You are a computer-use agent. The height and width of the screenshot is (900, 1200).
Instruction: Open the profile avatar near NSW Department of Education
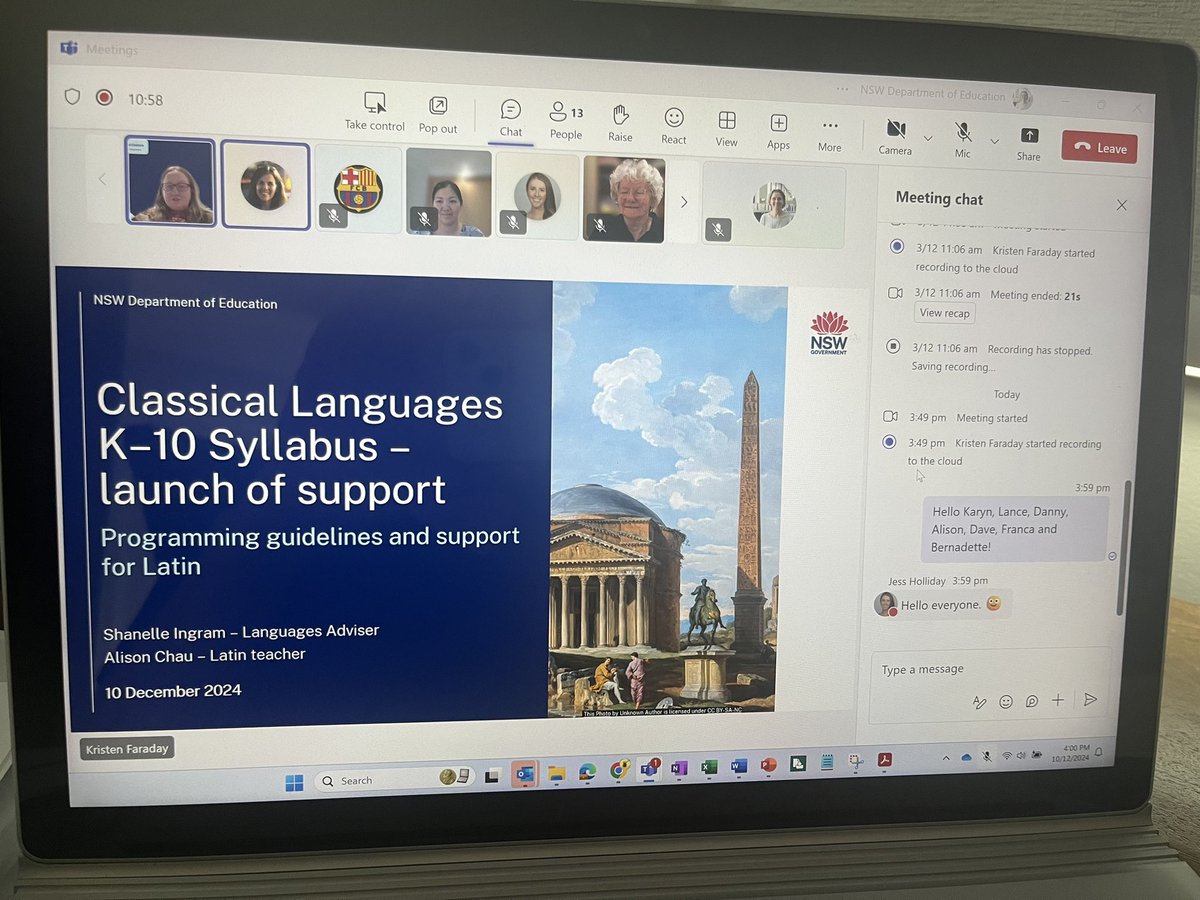coord(1021,98)
